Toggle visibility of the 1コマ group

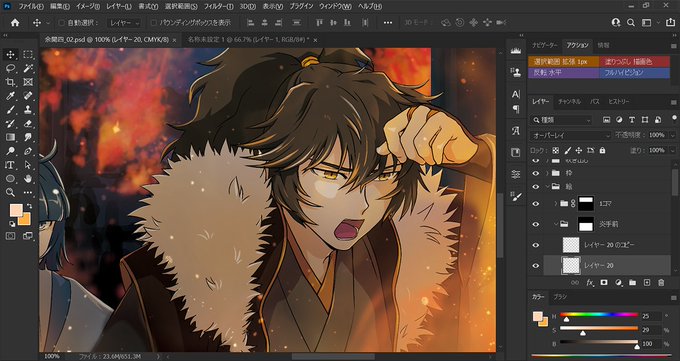pyautogui.click(x=536, y=203)
